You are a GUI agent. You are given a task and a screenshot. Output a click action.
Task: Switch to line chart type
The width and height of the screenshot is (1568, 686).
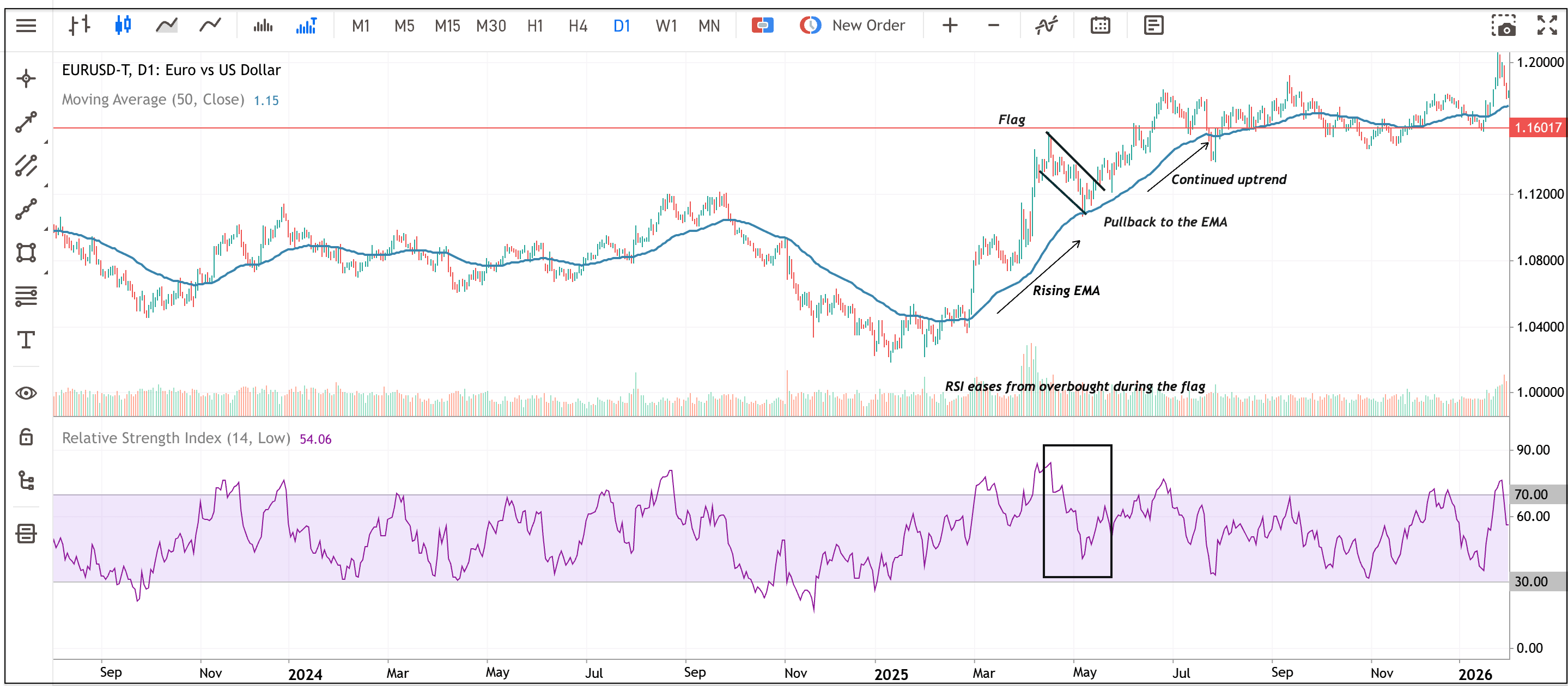click(210, 26)
